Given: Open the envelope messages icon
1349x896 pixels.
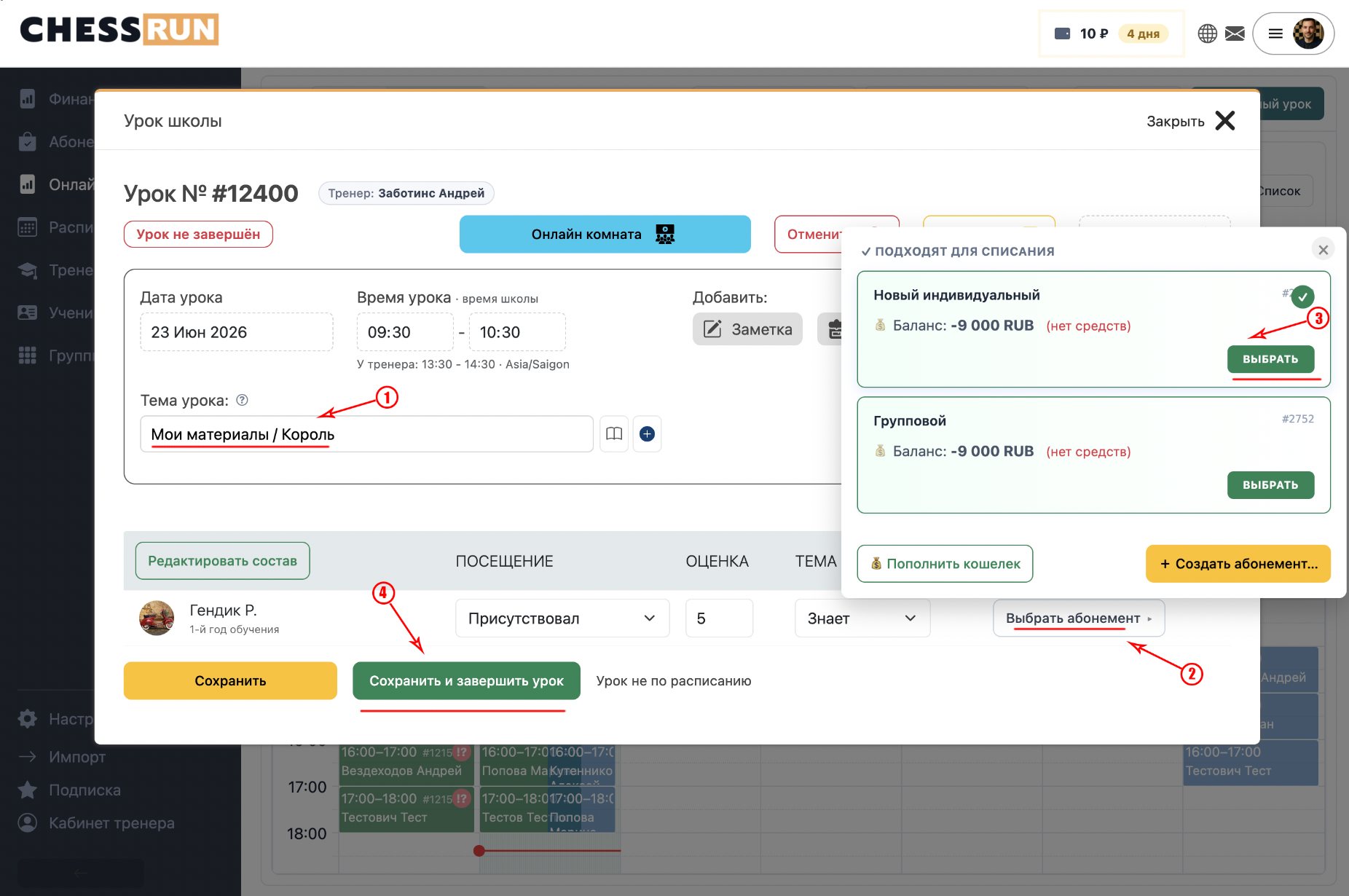Looking at the screenshot, I should [x=1235, y=34].
